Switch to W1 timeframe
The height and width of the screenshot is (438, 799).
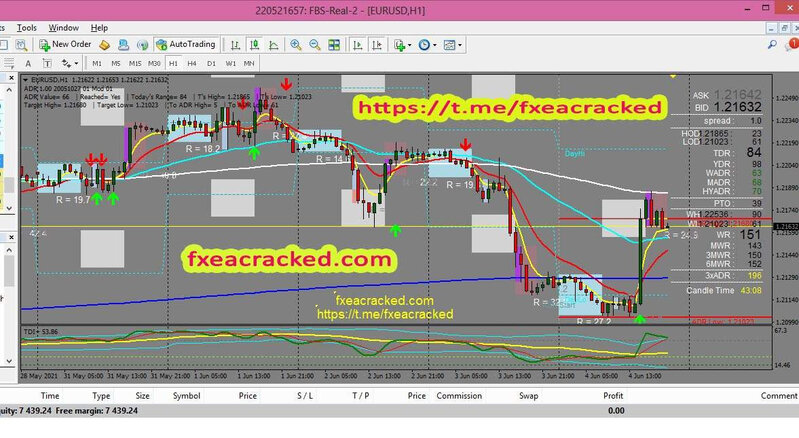pyautogui.click(x=230, y=63)
